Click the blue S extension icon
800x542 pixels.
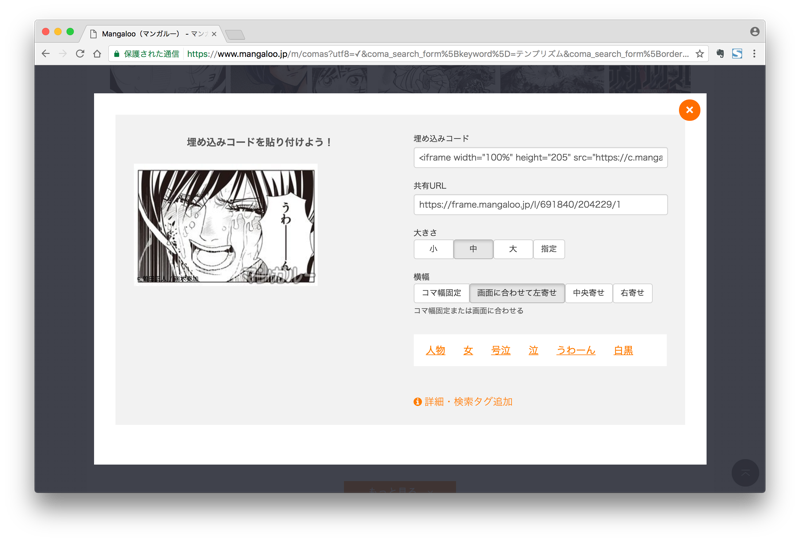[x=737, y=54]
